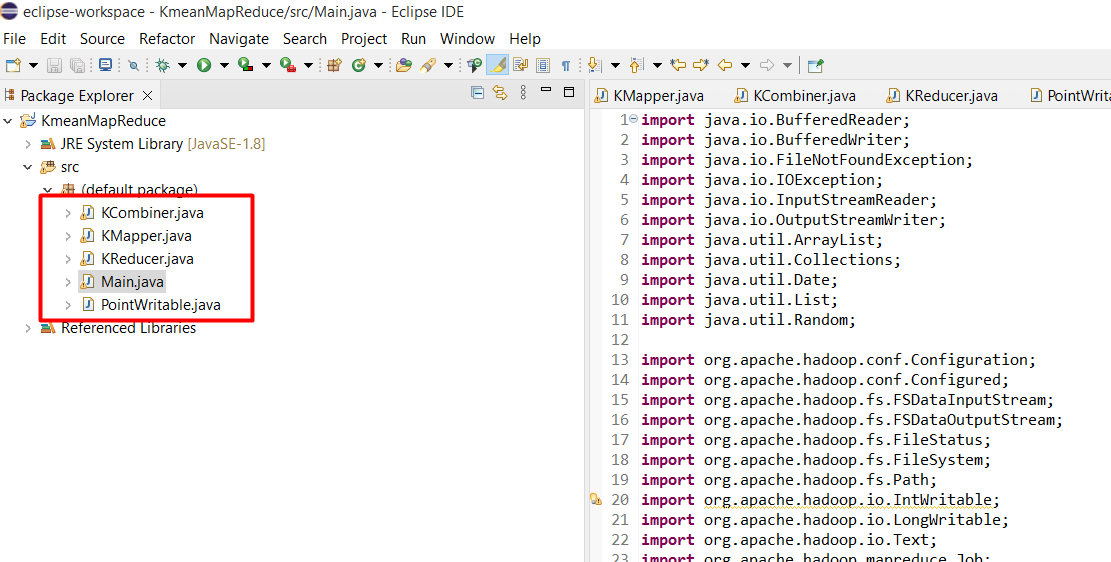
Task: Close the Package Explorer view tab
Action: pyautogui.click(x=147, y=96)
